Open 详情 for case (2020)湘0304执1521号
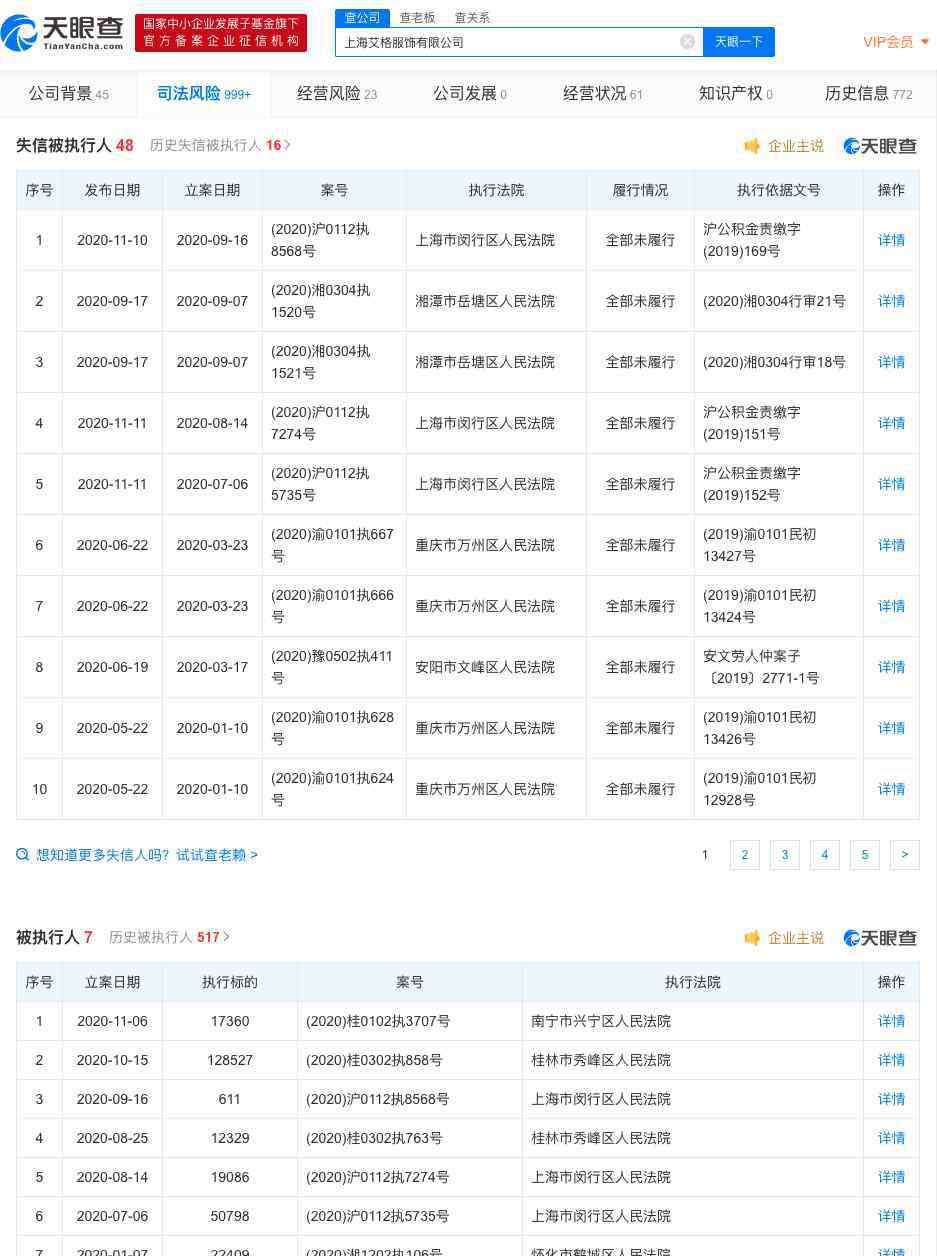The image size is (937, 1256). [891, 362]
